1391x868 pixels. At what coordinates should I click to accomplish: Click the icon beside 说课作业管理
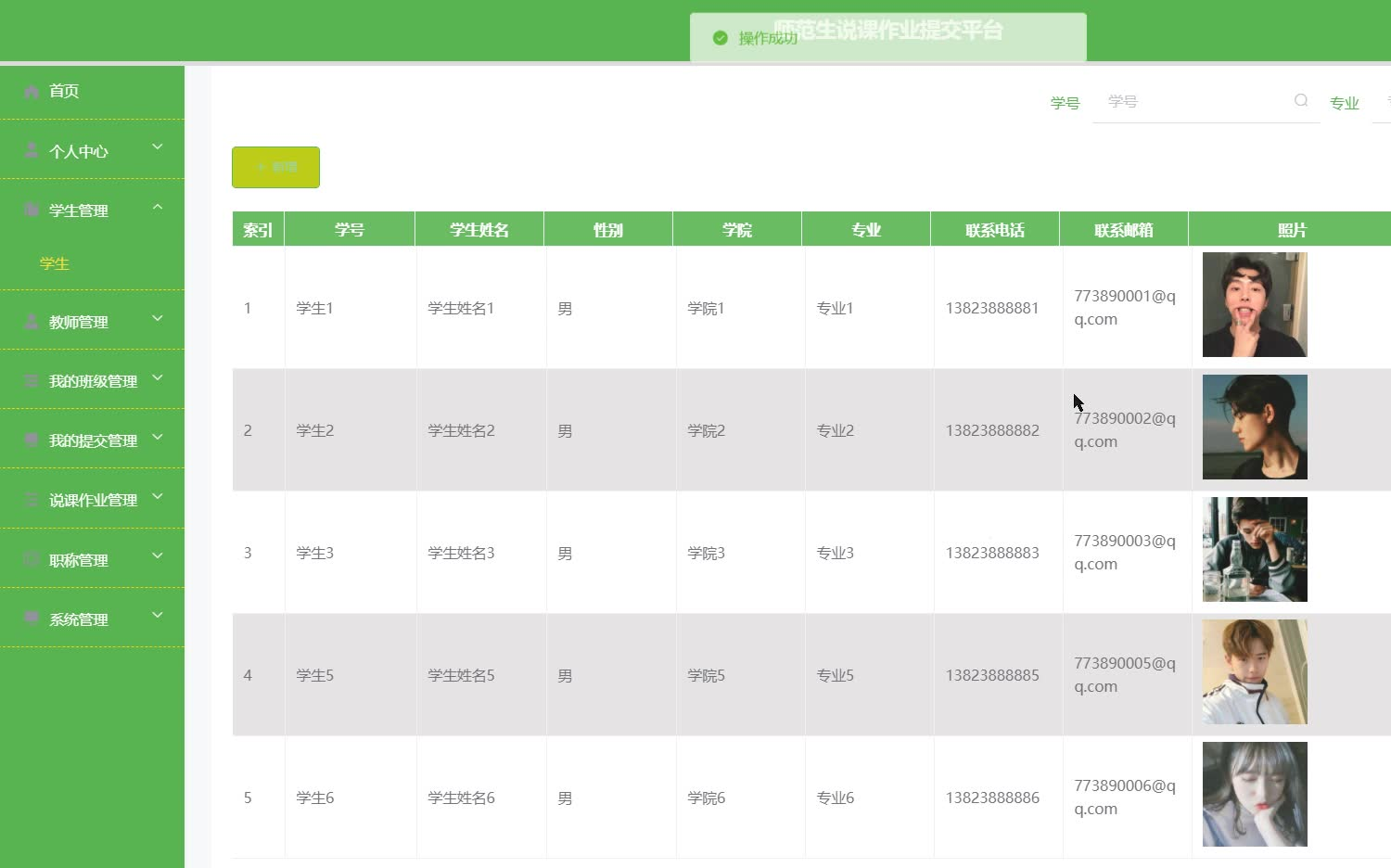[x=32, y=500]
